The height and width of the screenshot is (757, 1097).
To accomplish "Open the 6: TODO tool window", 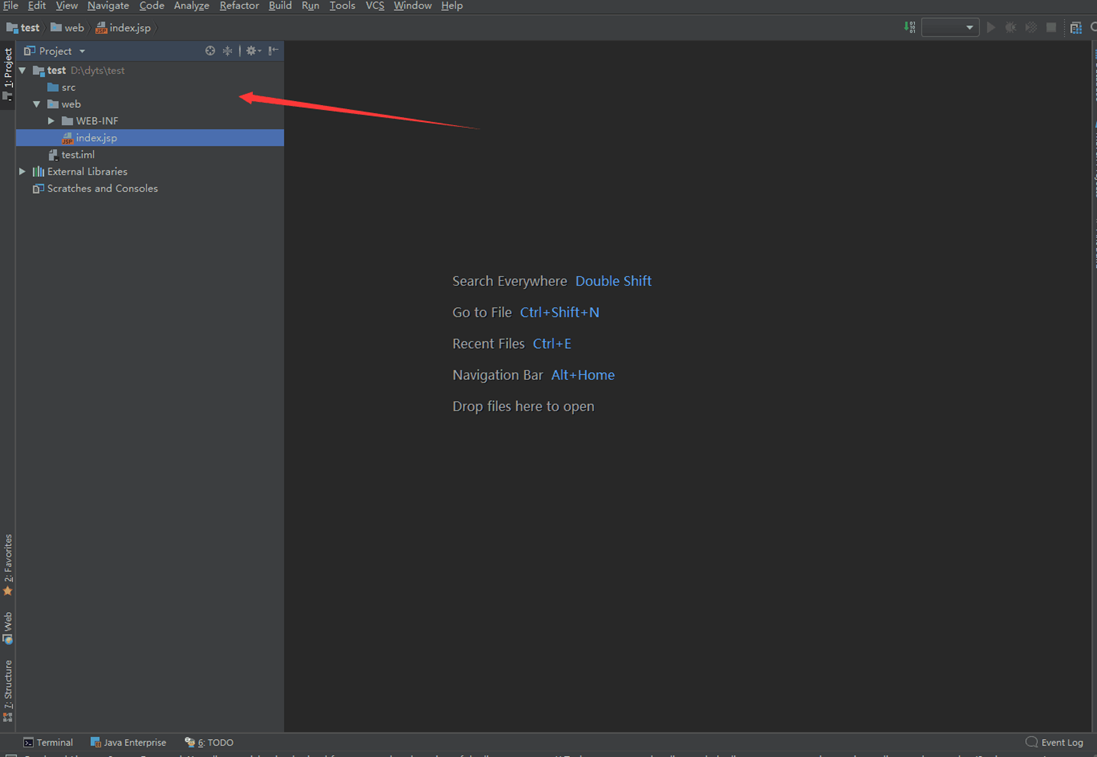I will (209, 742).
